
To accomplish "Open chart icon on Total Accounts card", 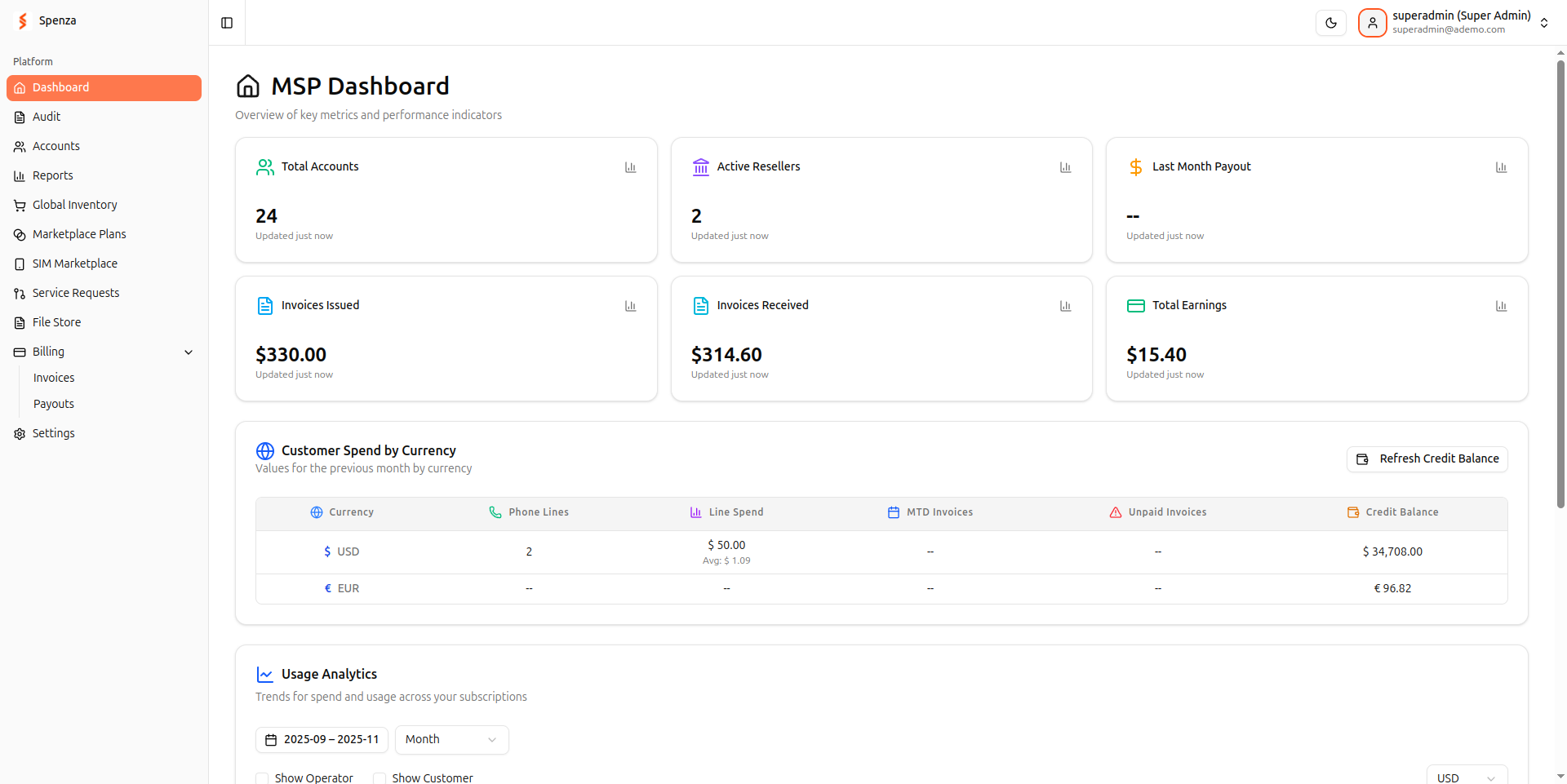I will point(630,167).
